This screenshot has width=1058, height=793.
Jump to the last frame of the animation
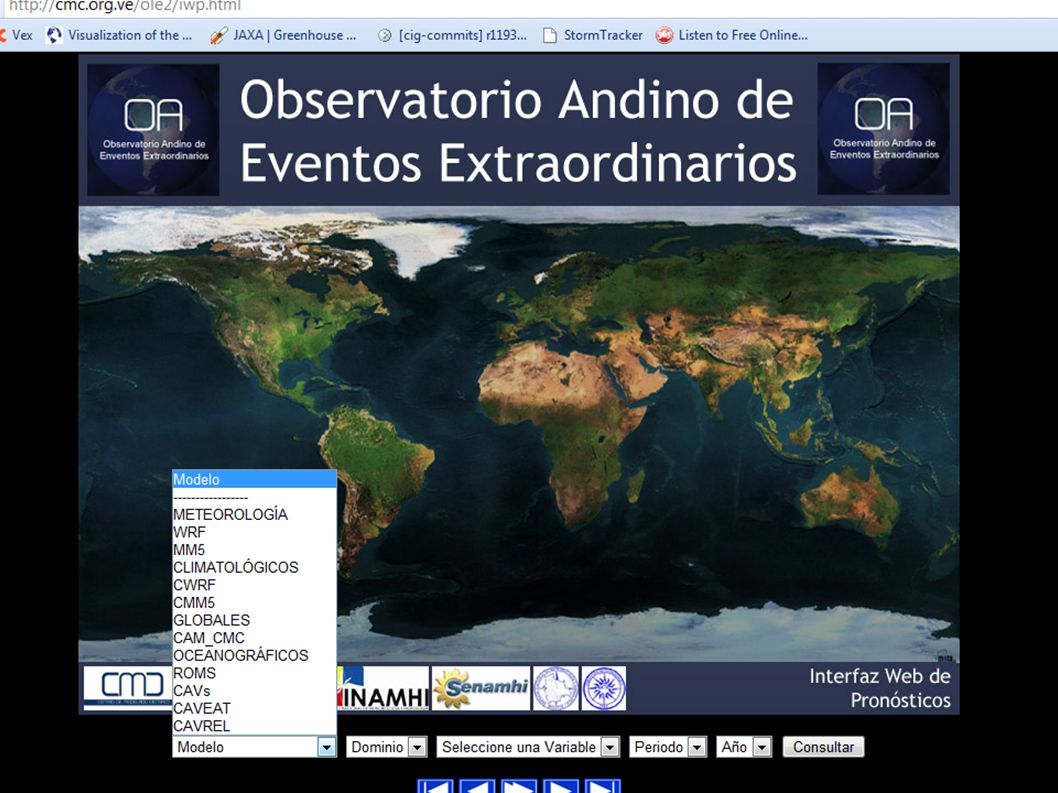point(603,786)
